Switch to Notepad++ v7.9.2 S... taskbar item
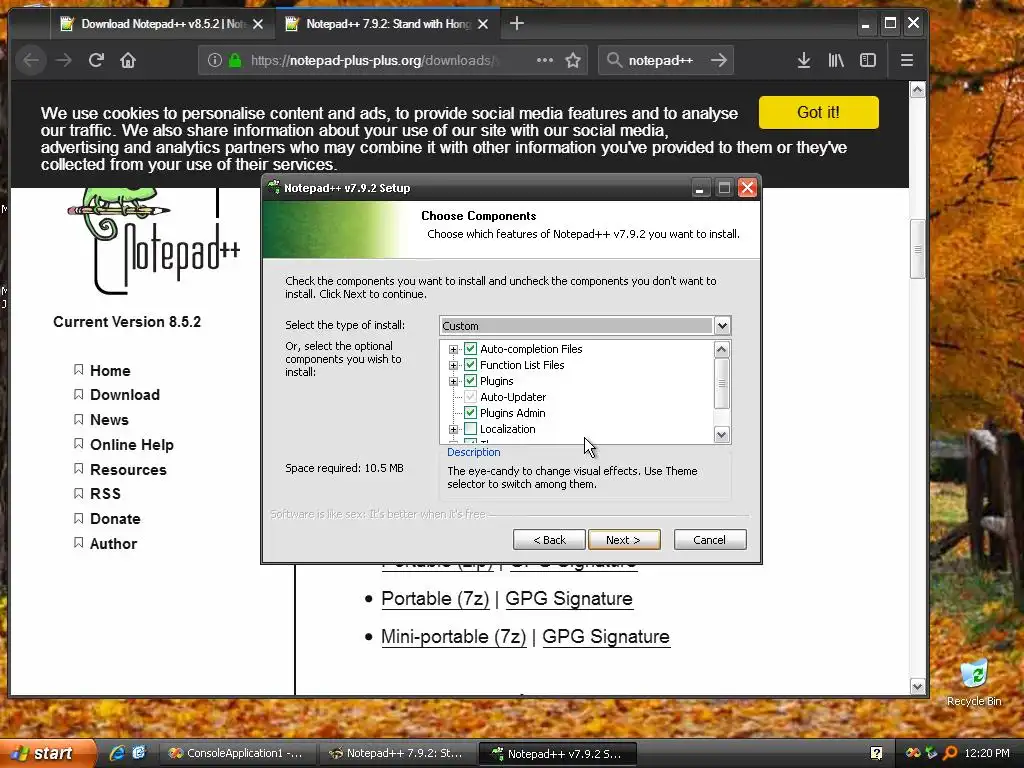1024x768 pixels. point(557,754)
